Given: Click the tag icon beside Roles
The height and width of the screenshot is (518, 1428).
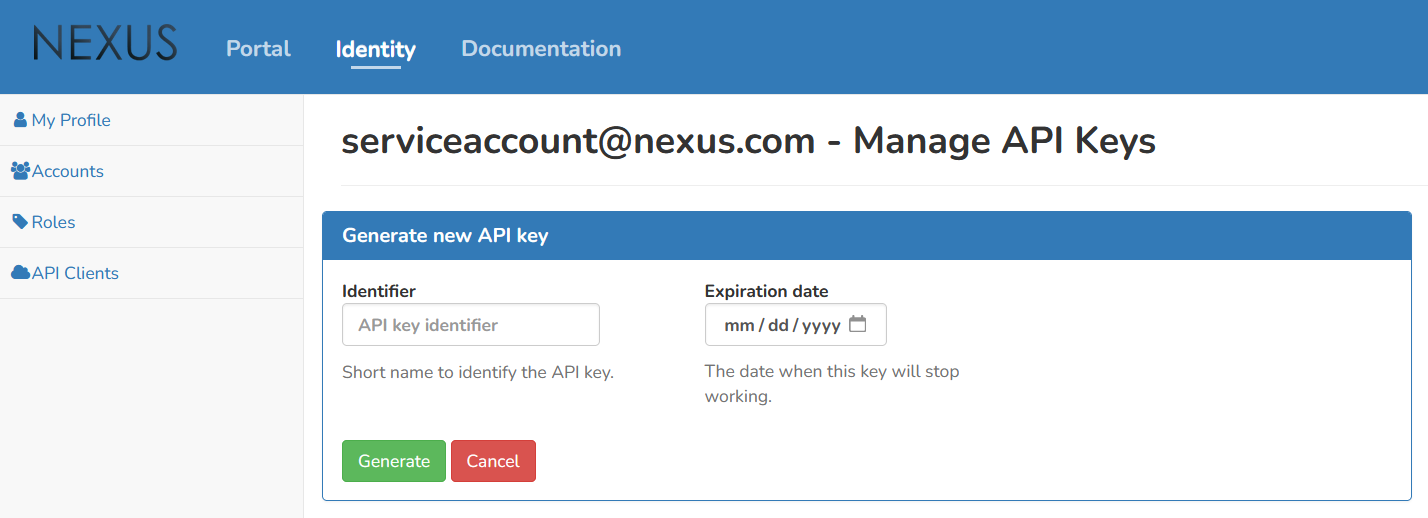Looking at the screenshot, I should coord(20,222).
